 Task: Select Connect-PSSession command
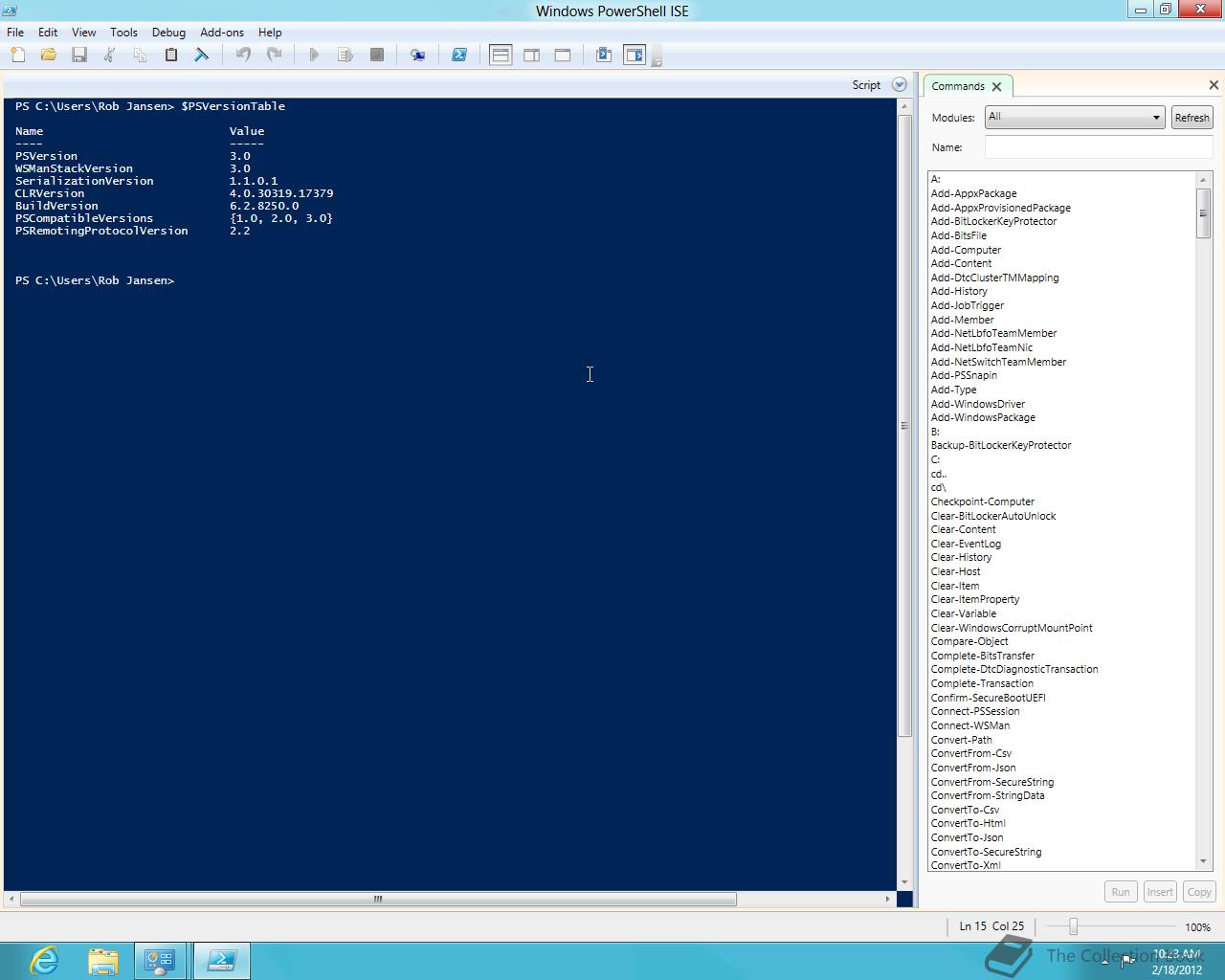[975, 711]
